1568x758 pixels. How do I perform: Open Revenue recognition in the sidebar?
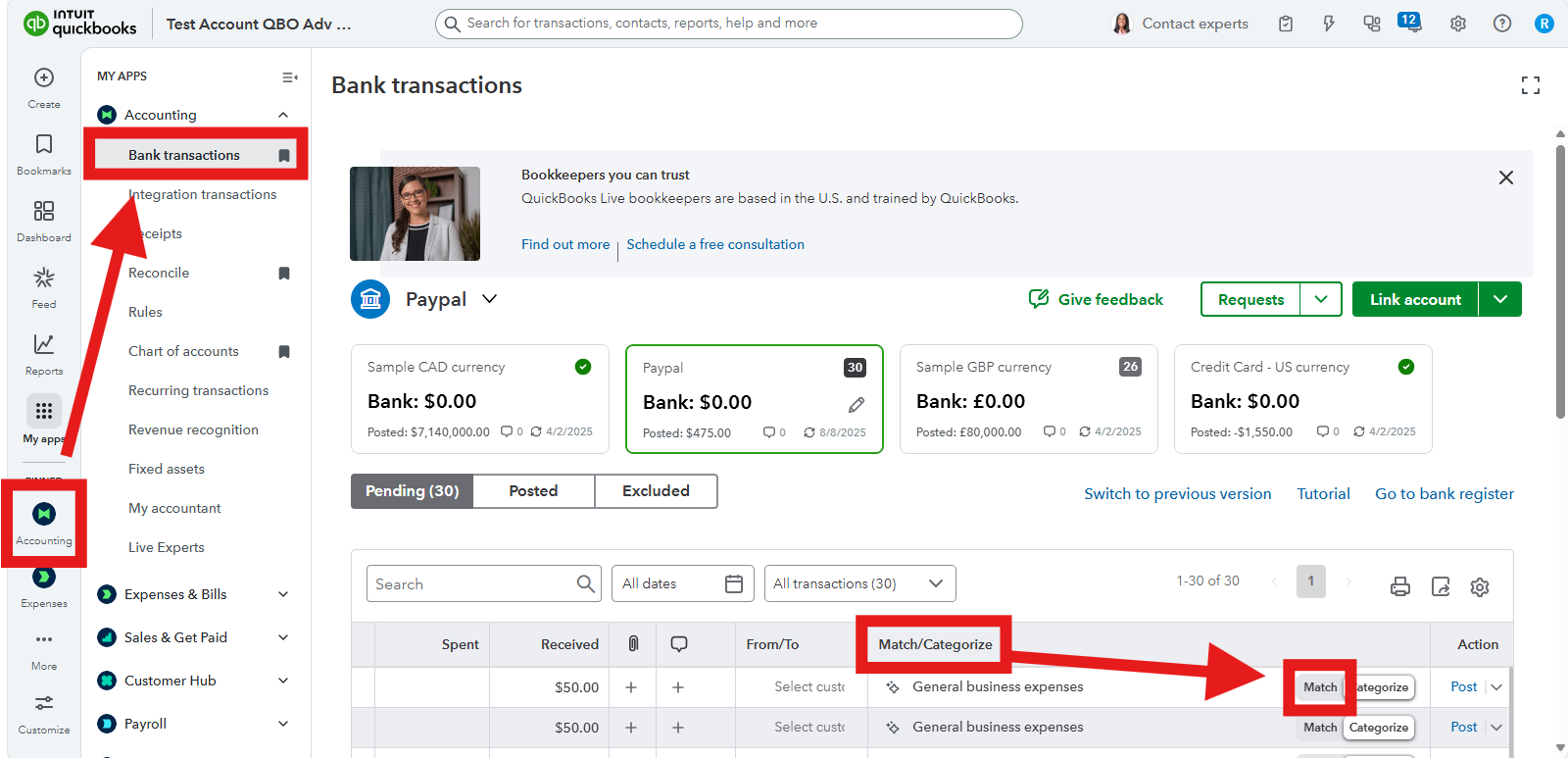pos(193,430)
